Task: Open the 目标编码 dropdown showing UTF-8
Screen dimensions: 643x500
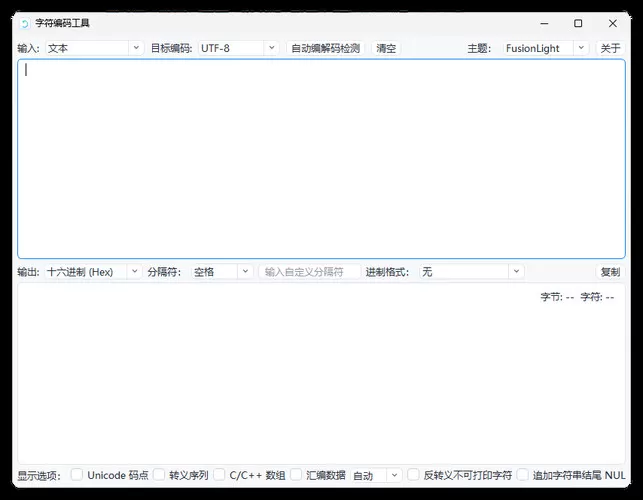Action: coord(238,48)
